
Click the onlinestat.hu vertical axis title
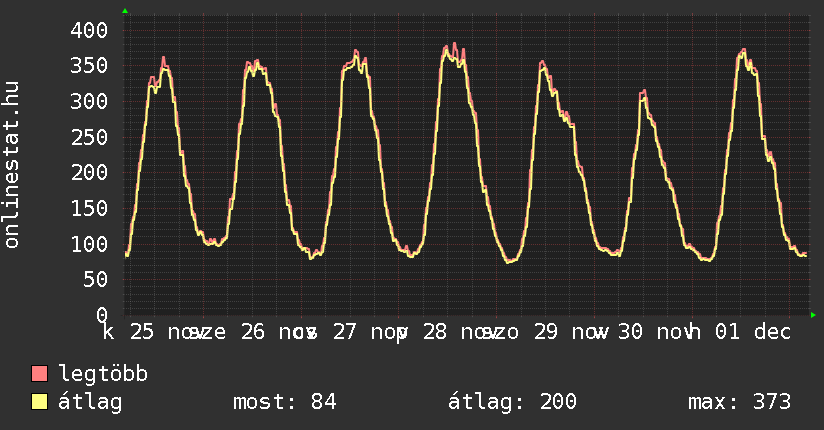pyautogui.click(x=13, y=166)
